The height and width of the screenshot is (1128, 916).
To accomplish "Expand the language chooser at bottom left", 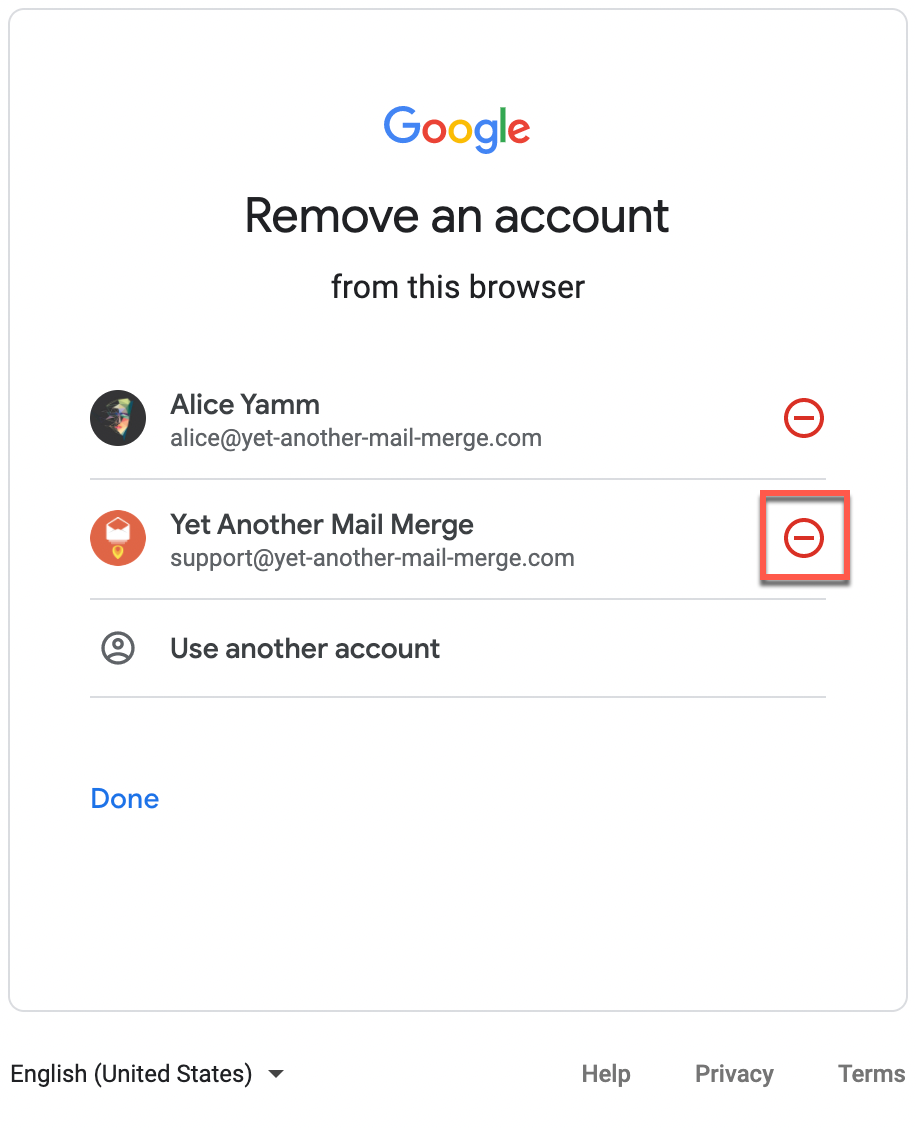I will 150,1073.
